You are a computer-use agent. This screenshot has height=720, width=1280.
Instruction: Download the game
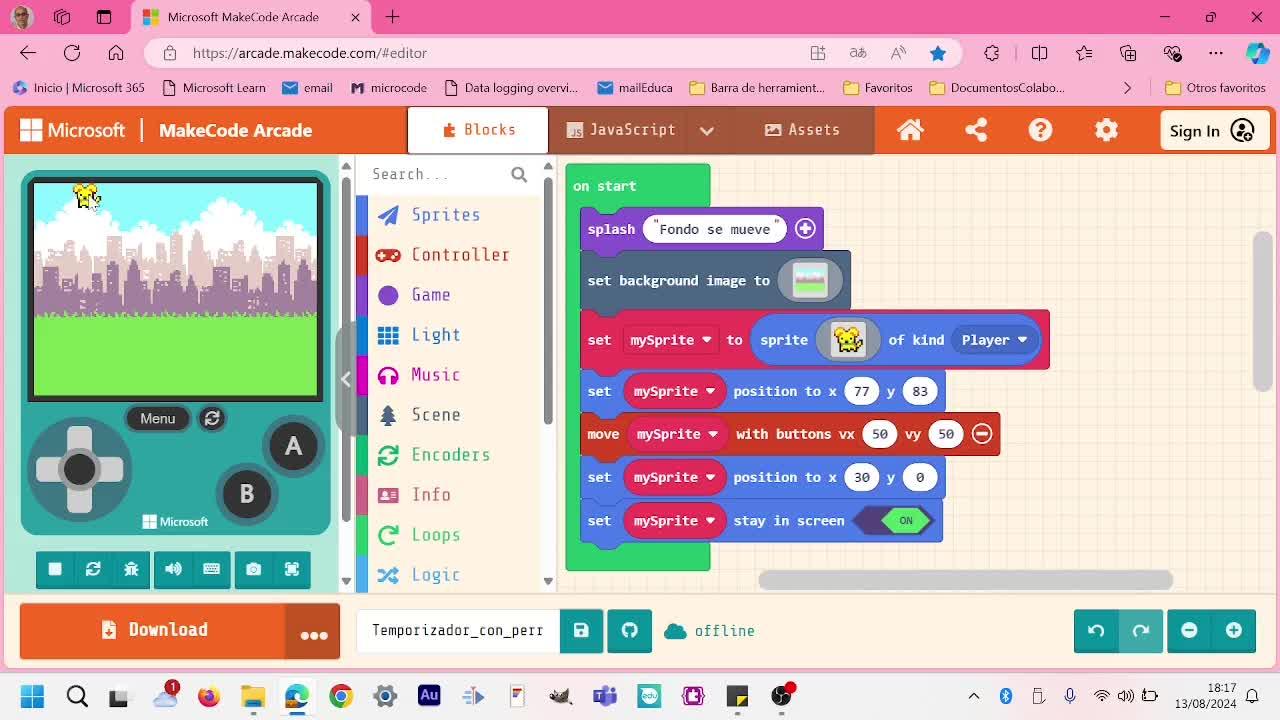pyautogui.click(x=153, y=630)
